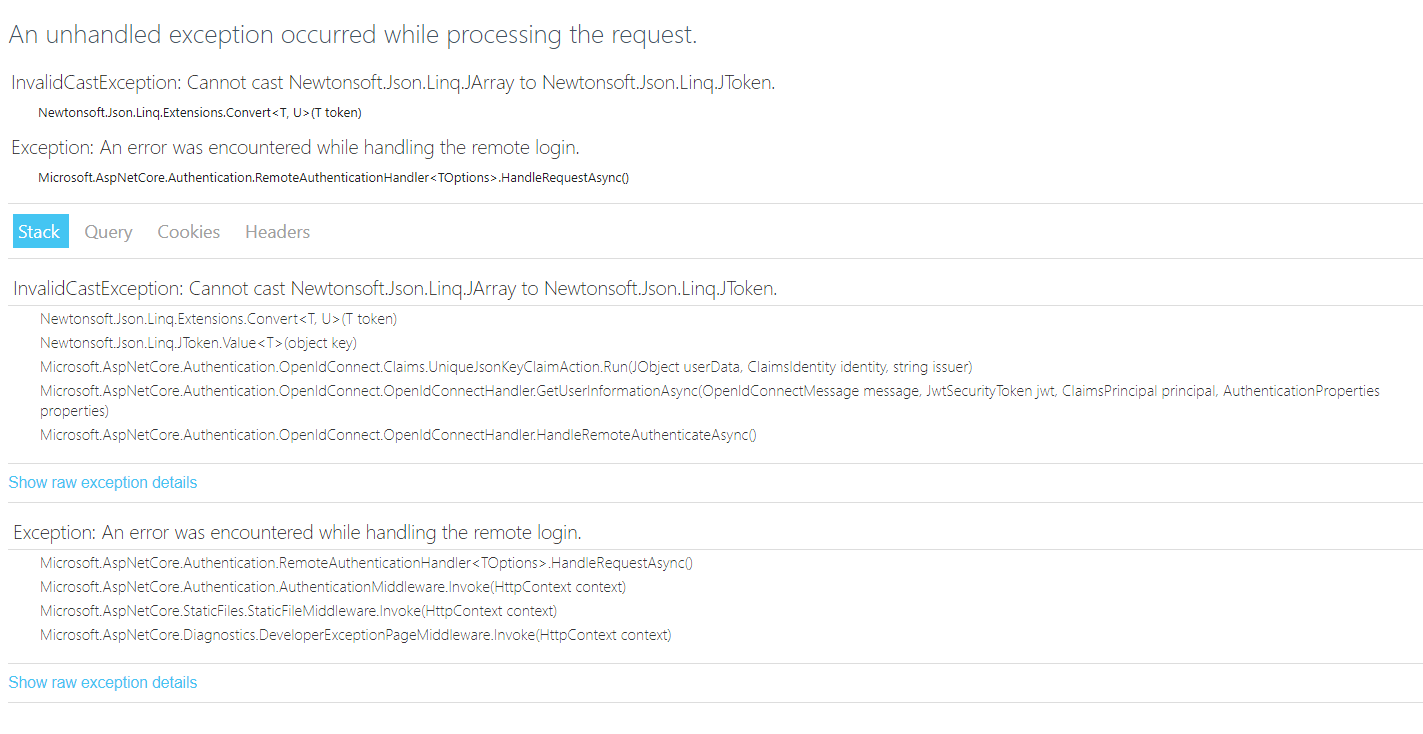
Task: Select the active Stack tab
Action: (40, 231)
